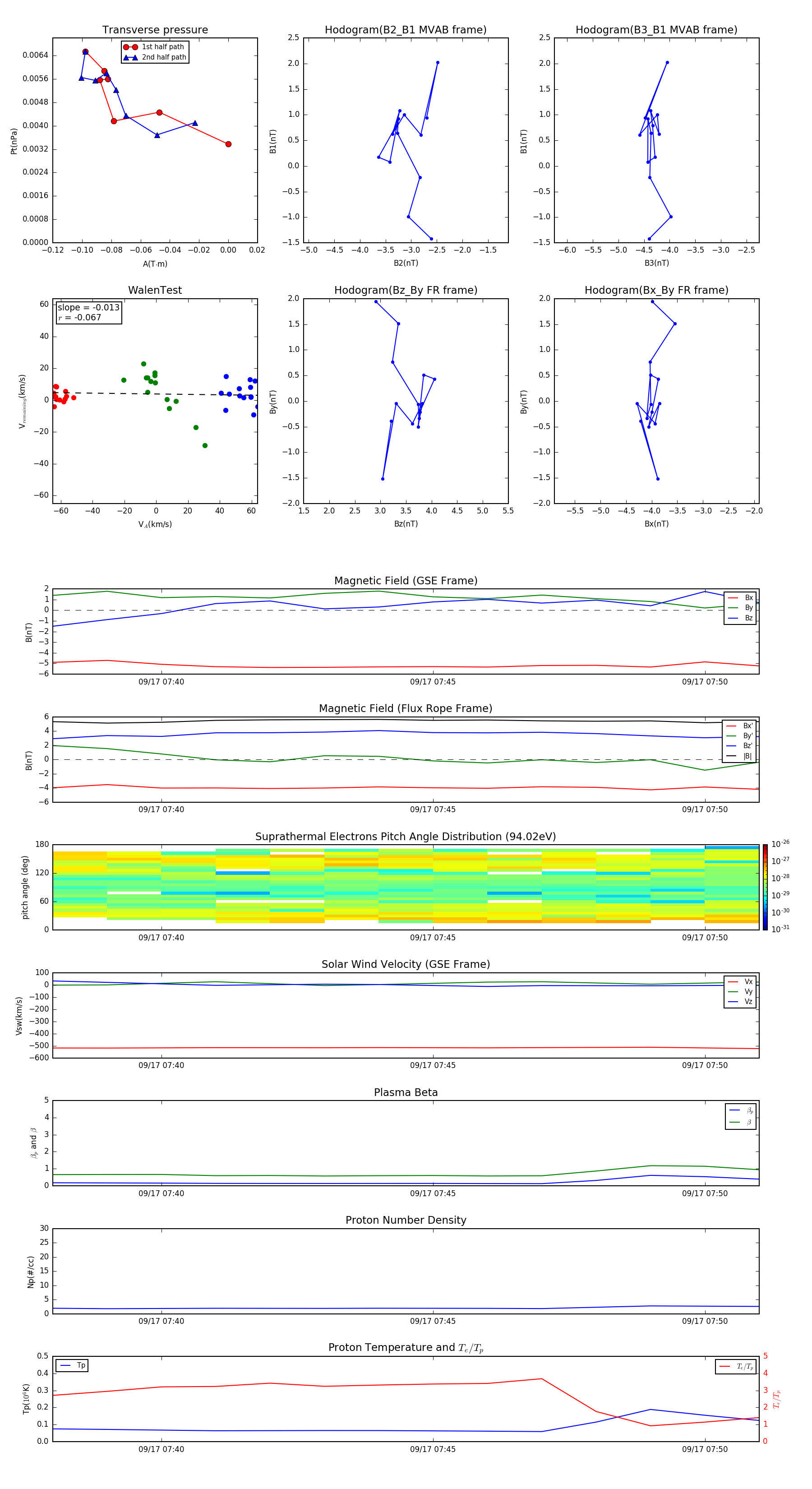Viewport: 812px width, 1489px height.
Task: Select the Vz entry in velocity legend
Action: point(741,1001)
